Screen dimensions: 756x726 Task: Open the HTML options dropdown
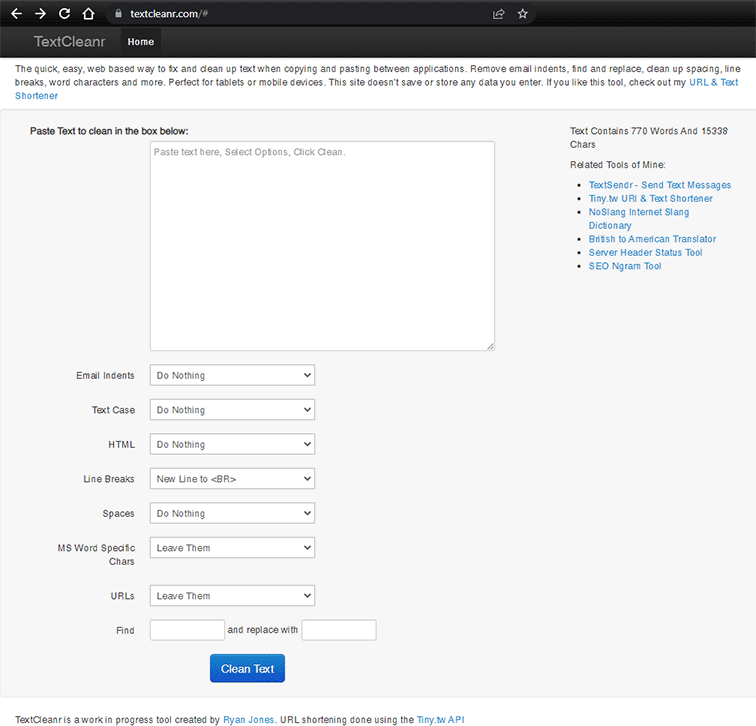pyautogui.click(x=232, y=444)
